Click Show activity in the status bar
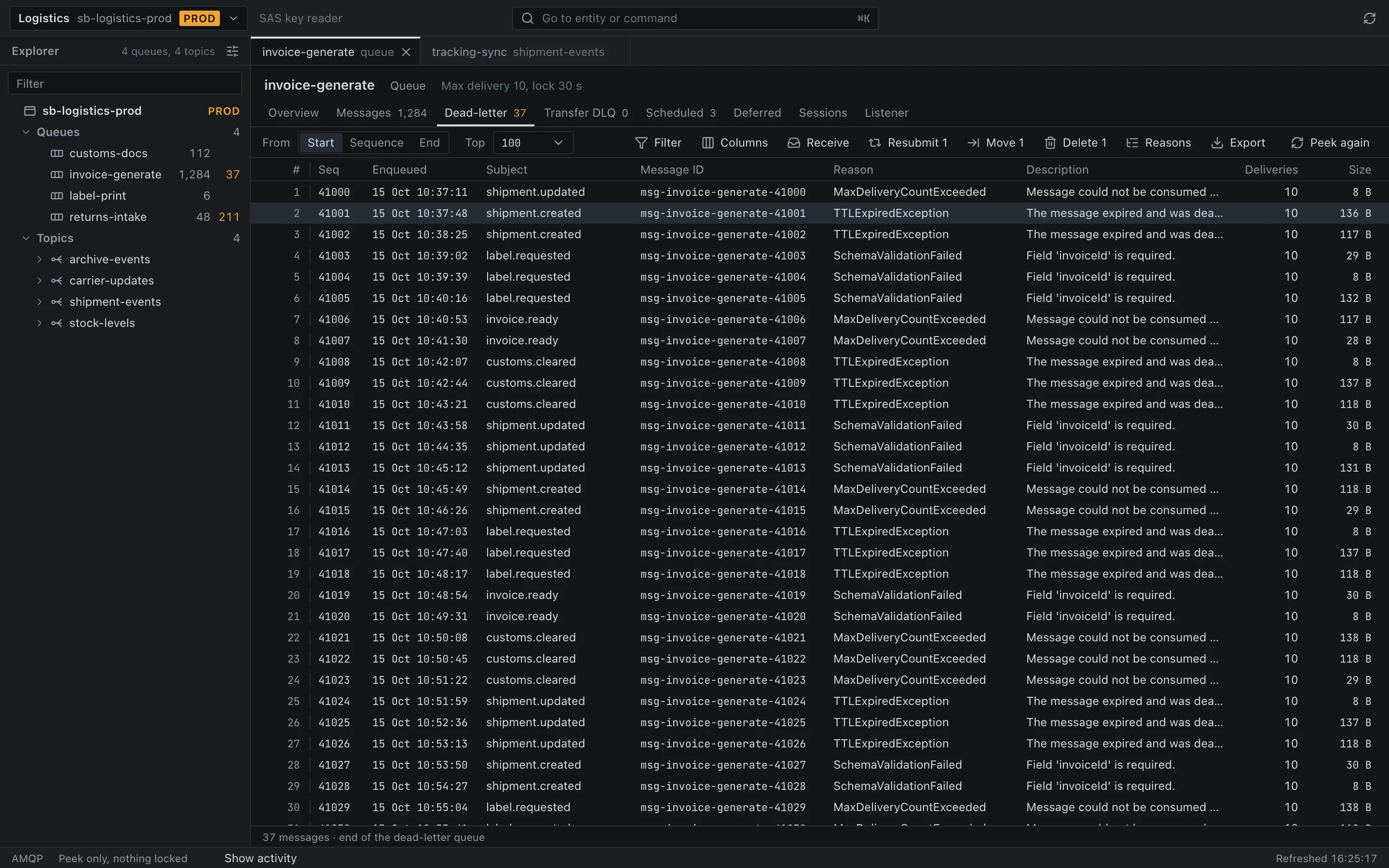 260,858
